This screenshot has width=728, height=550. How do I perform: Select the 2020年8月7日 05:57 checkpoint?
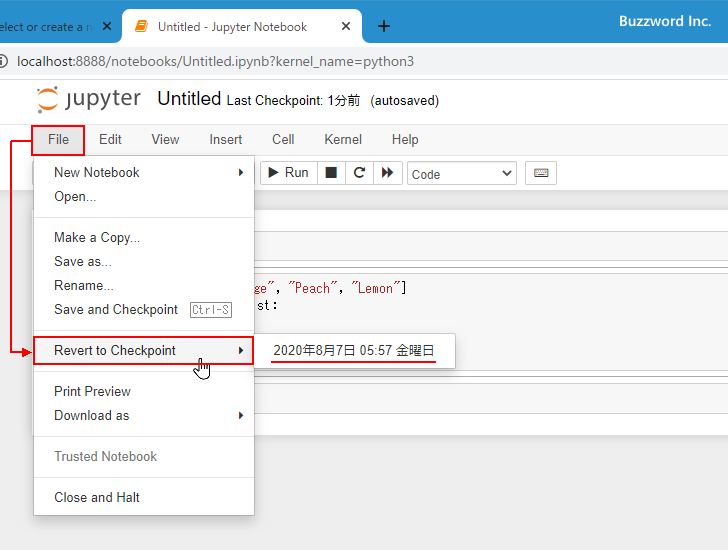pos(354,350)
